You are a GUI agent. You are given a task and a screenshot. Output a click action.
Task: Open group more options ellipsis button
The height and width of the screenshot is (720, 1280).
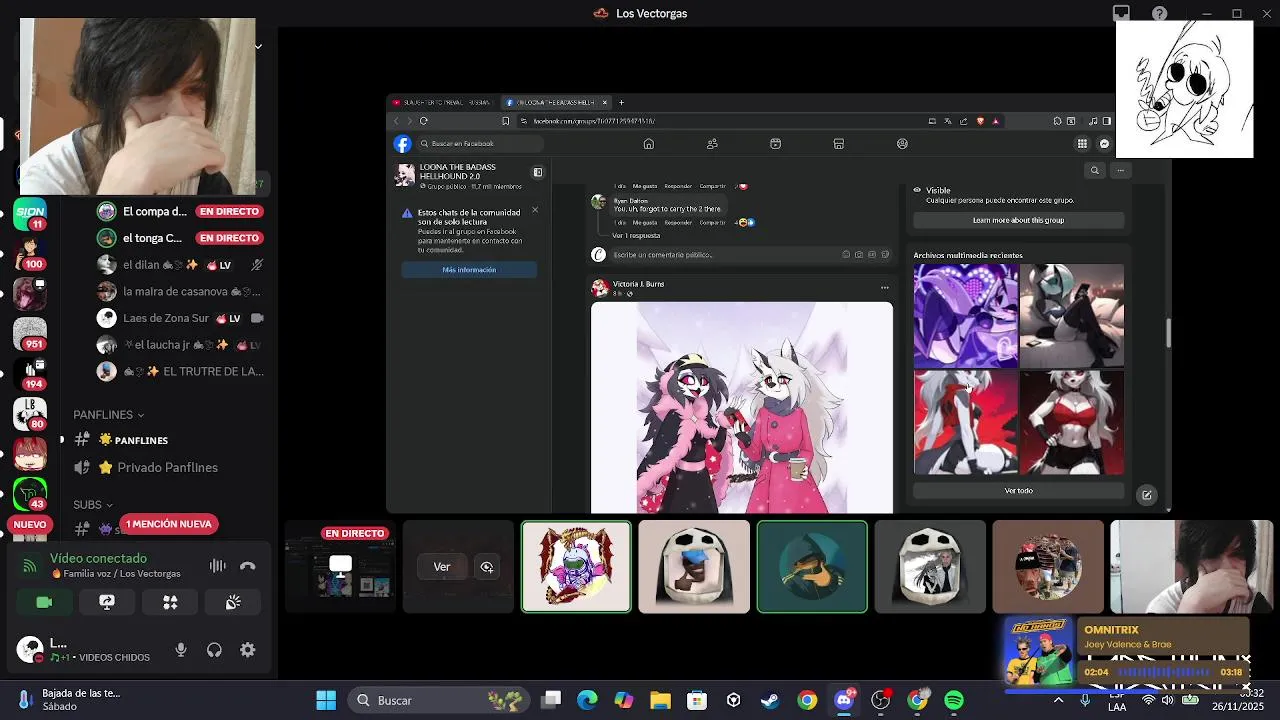click(x=1120, y=171)
